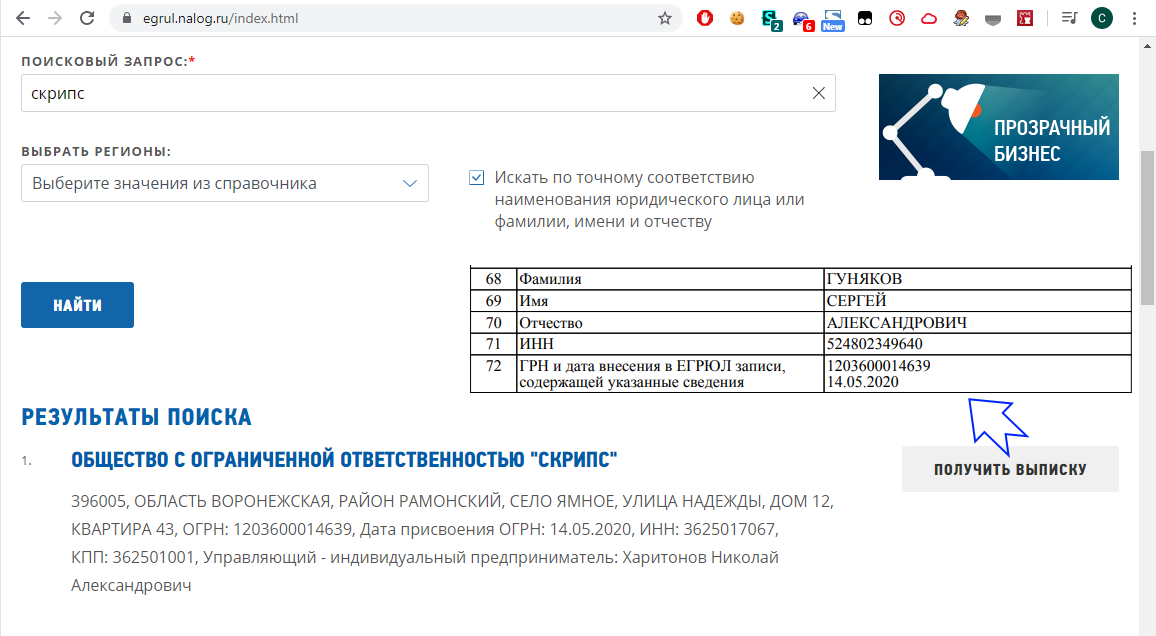Open Chrome's three-dot menu
1156x636 pixels.
[x=1134, y=18]
